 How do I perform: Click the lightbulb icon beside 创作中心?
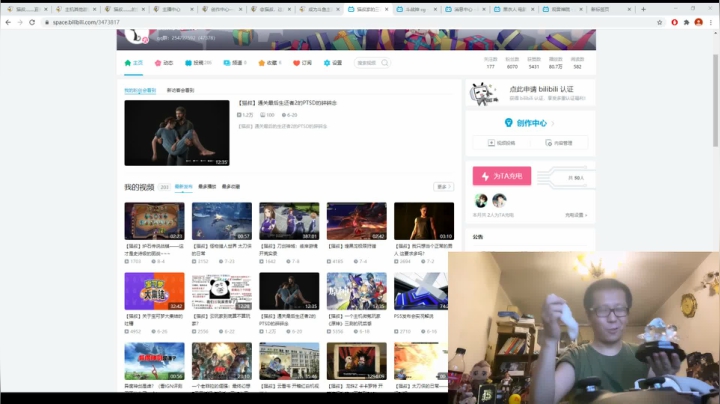pyautogui.click(x=508, y=123)
